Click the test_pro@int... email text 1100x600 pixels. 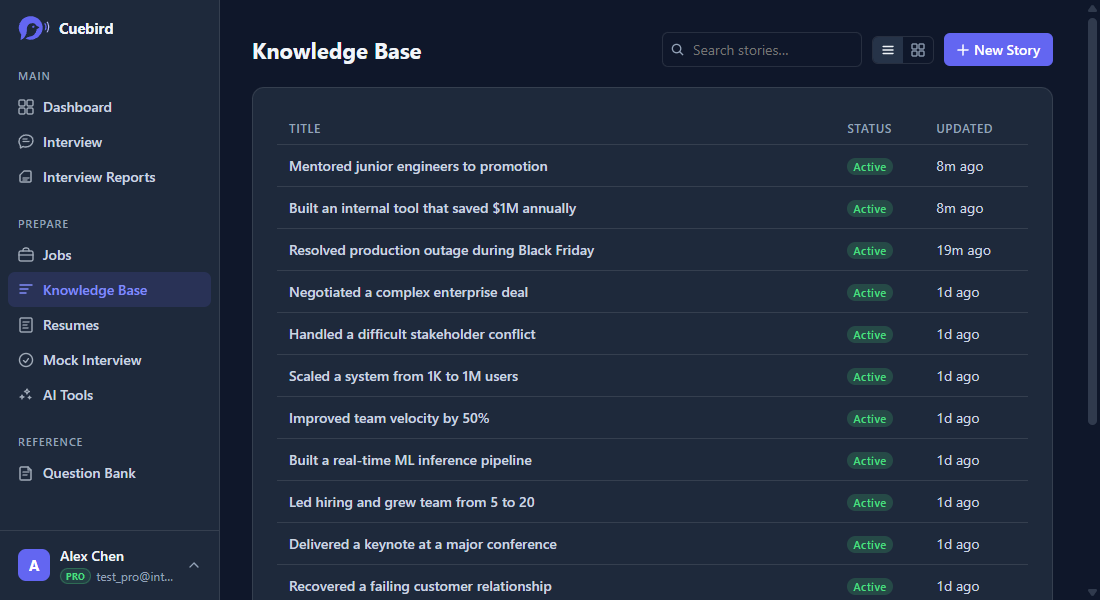(x=135, y=577)
